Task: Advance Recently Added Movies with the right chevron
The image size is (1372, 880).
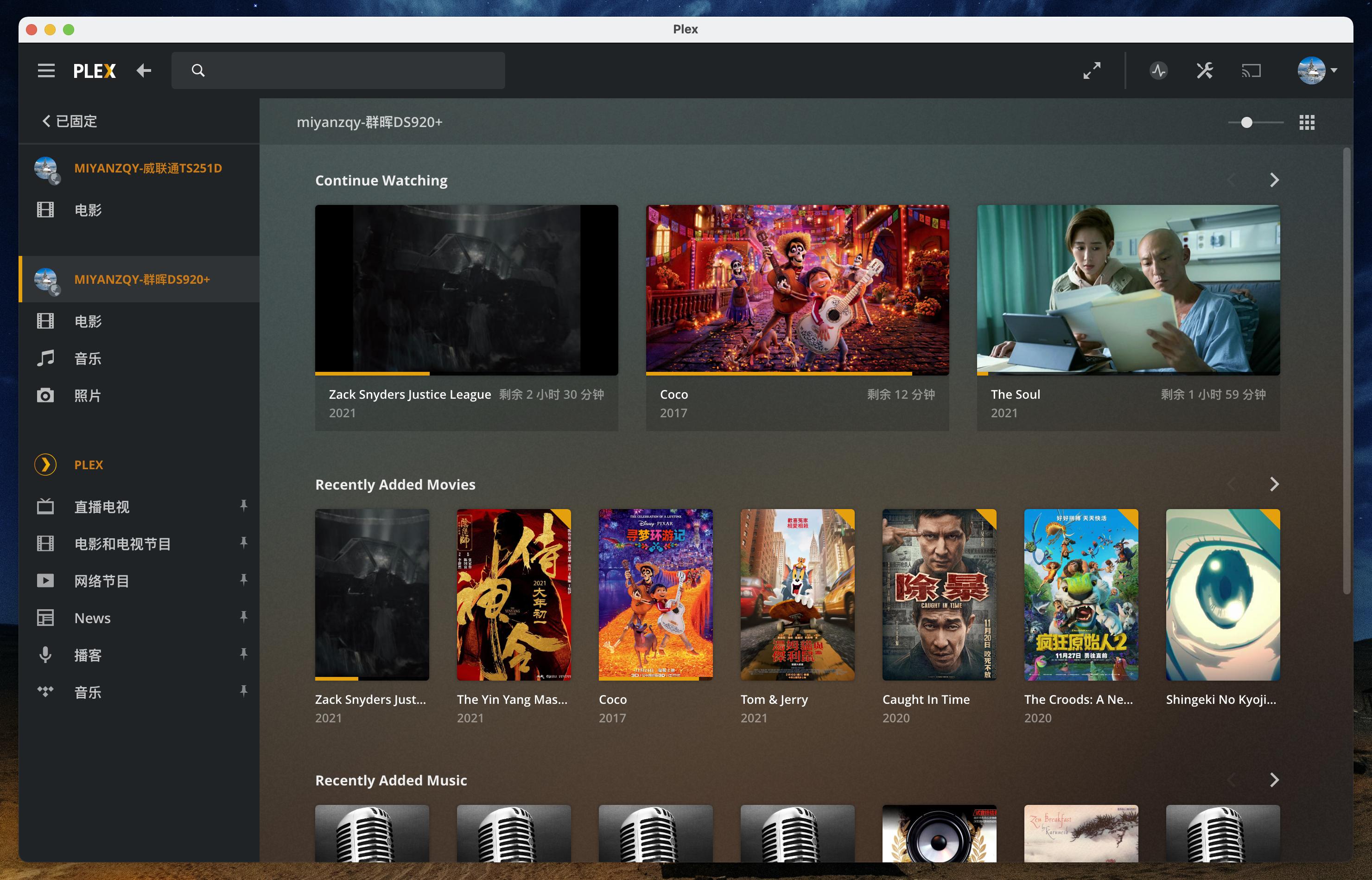Action: [x=1274, y=485]
